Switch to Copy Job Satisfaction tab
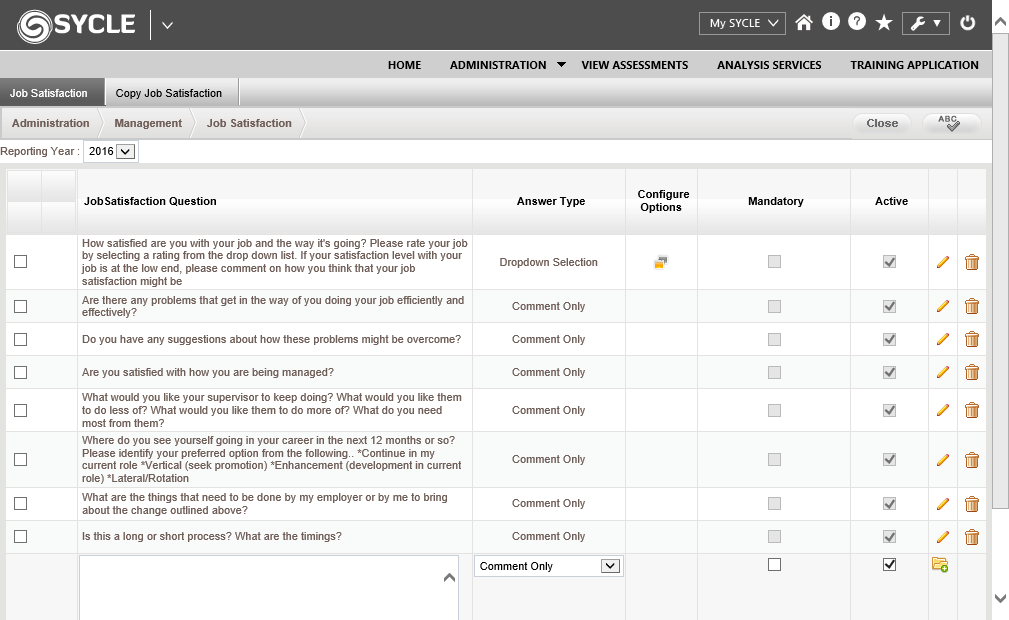Image resolution: width=1009 pixels, height=620 pixels. tap(169, 93)
